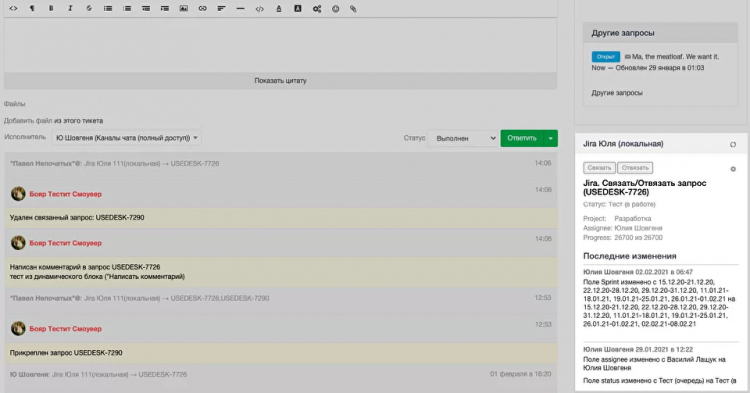The image size is (750, 393).
Task: Expand the arrow beside Ответить button
Action: point(551,138)
